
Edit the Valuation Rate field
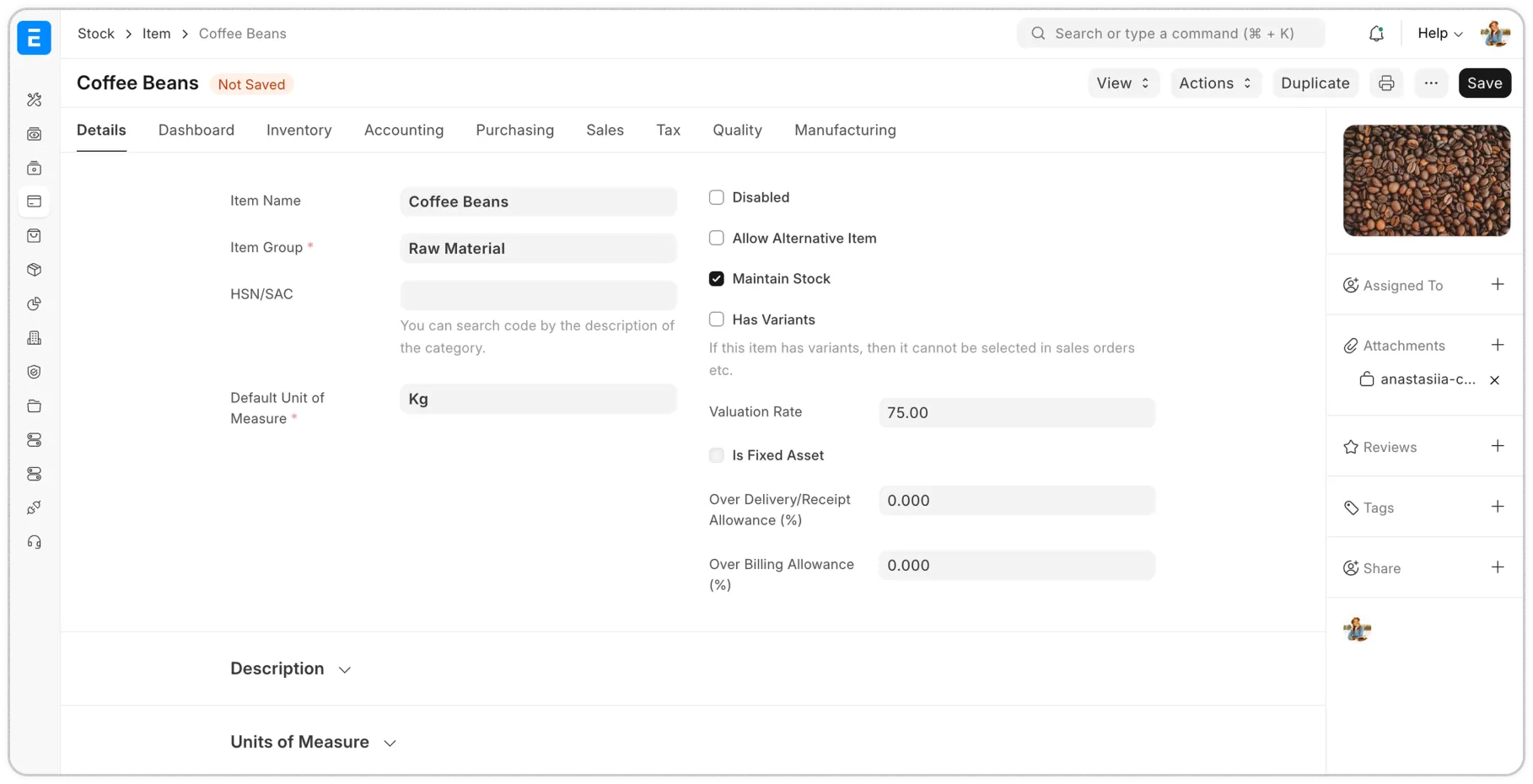point(1017,412)
